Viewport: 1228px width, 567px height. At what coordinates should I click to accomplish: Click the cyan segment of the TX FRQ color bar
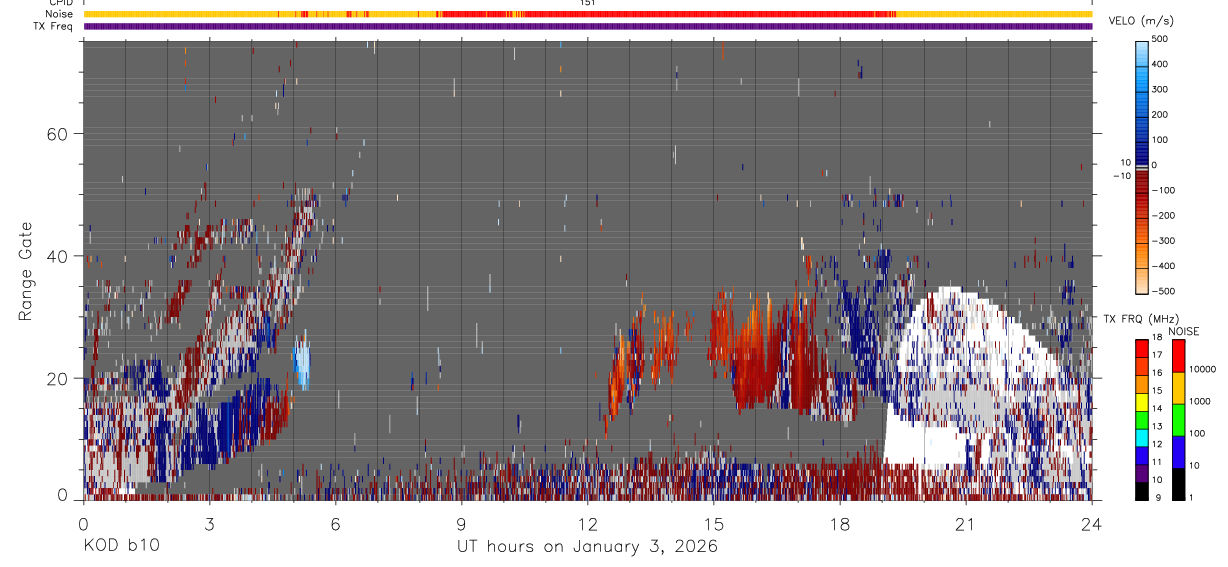coord(1142,437)
